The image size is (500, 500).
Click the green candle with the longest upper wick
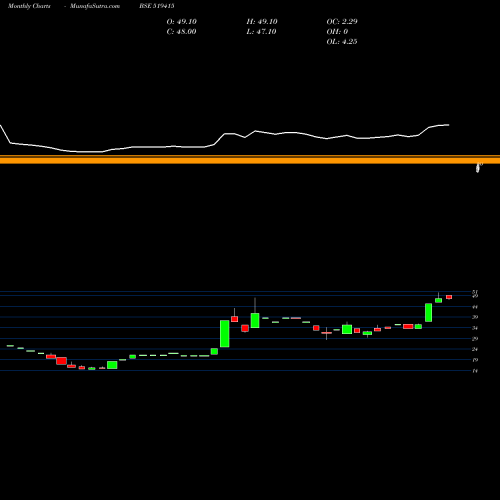(x=255, y=320)
